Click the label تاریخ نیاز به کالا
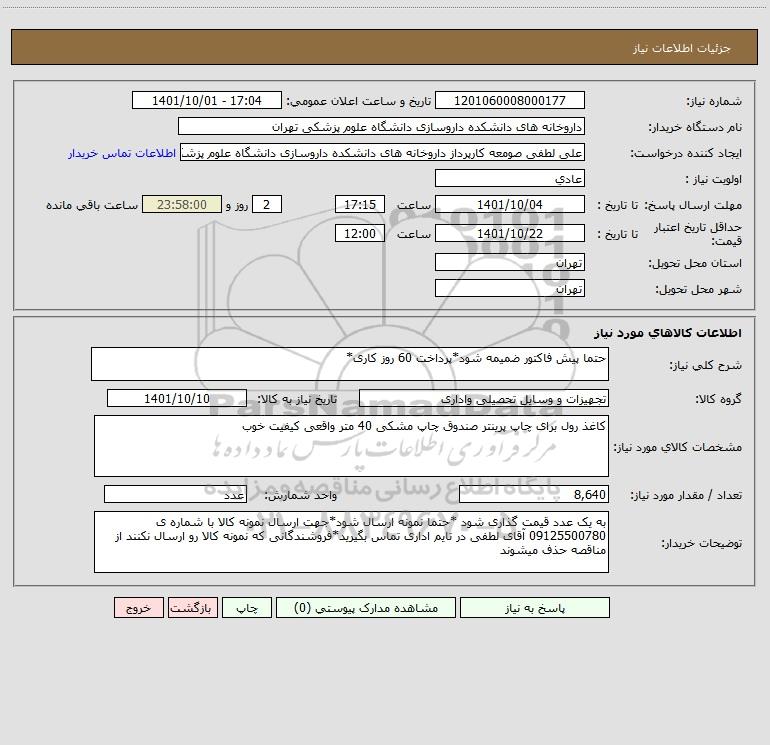This screenshot has width=770, height=745. (297, 399)
